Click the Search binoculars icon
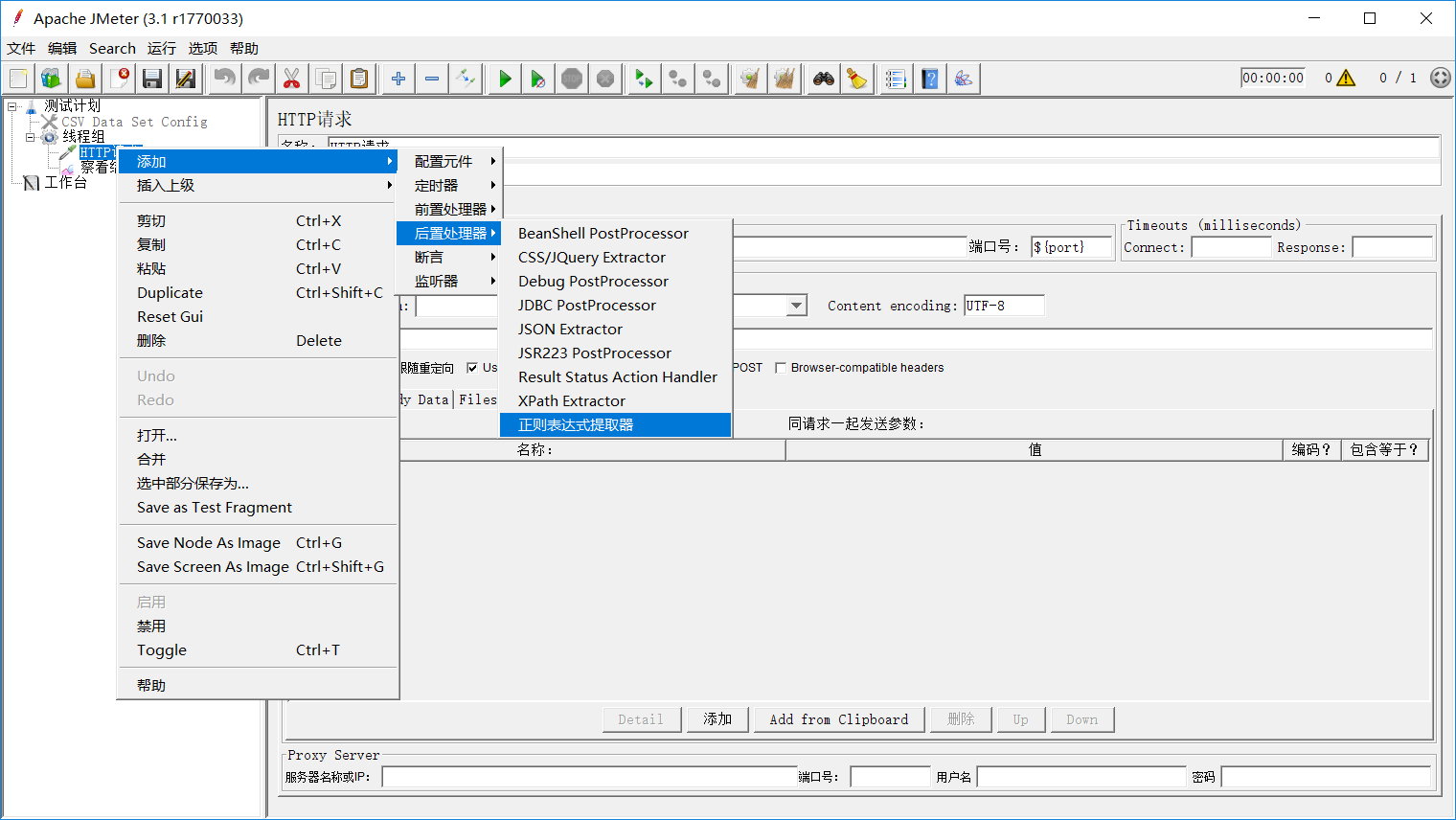1456x820 pixels. click(823, 79)
